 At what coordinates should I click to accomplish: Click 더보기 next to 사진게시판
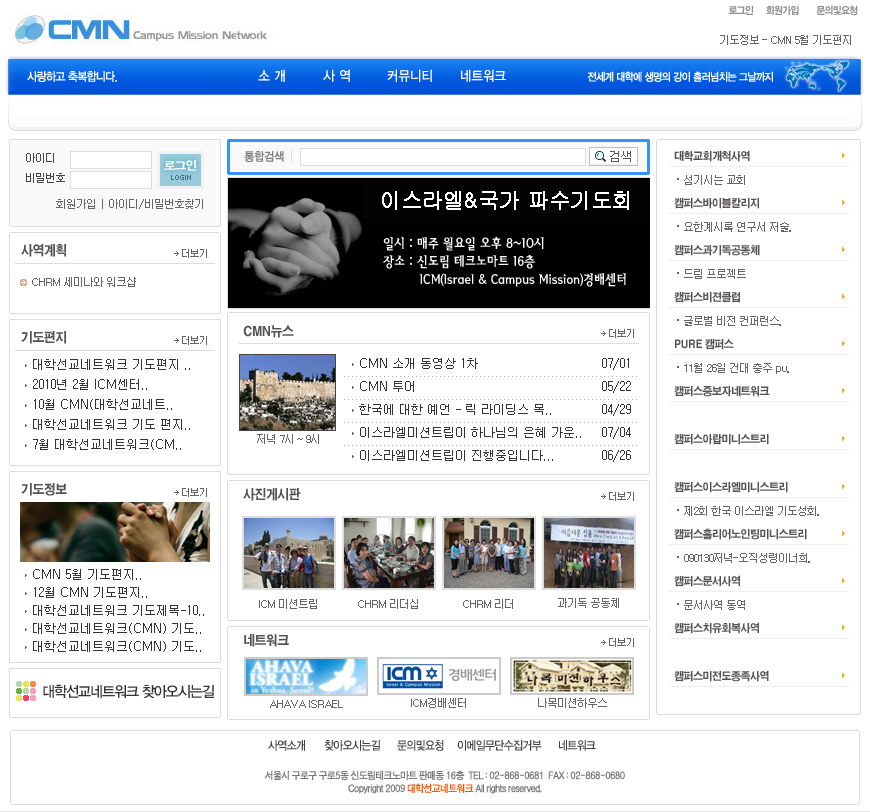click(x=618, y=496)
